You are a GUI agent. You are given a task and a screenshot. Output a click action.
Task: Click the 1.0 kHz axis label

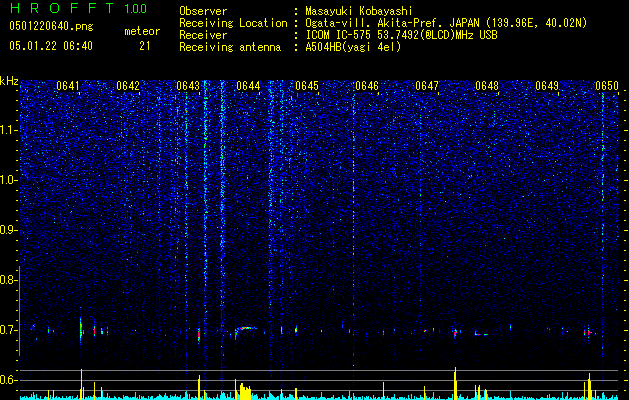(x=7, y=180)
